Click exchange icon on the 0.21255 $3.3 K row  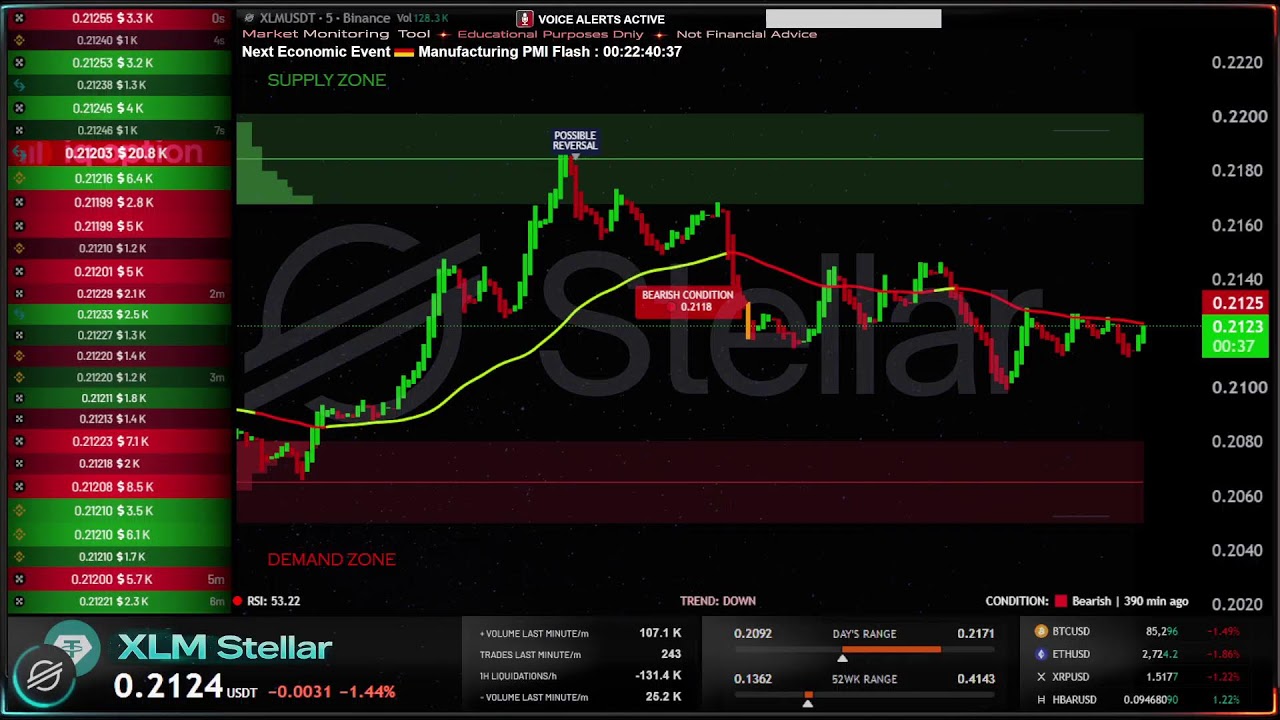(19, 19)
